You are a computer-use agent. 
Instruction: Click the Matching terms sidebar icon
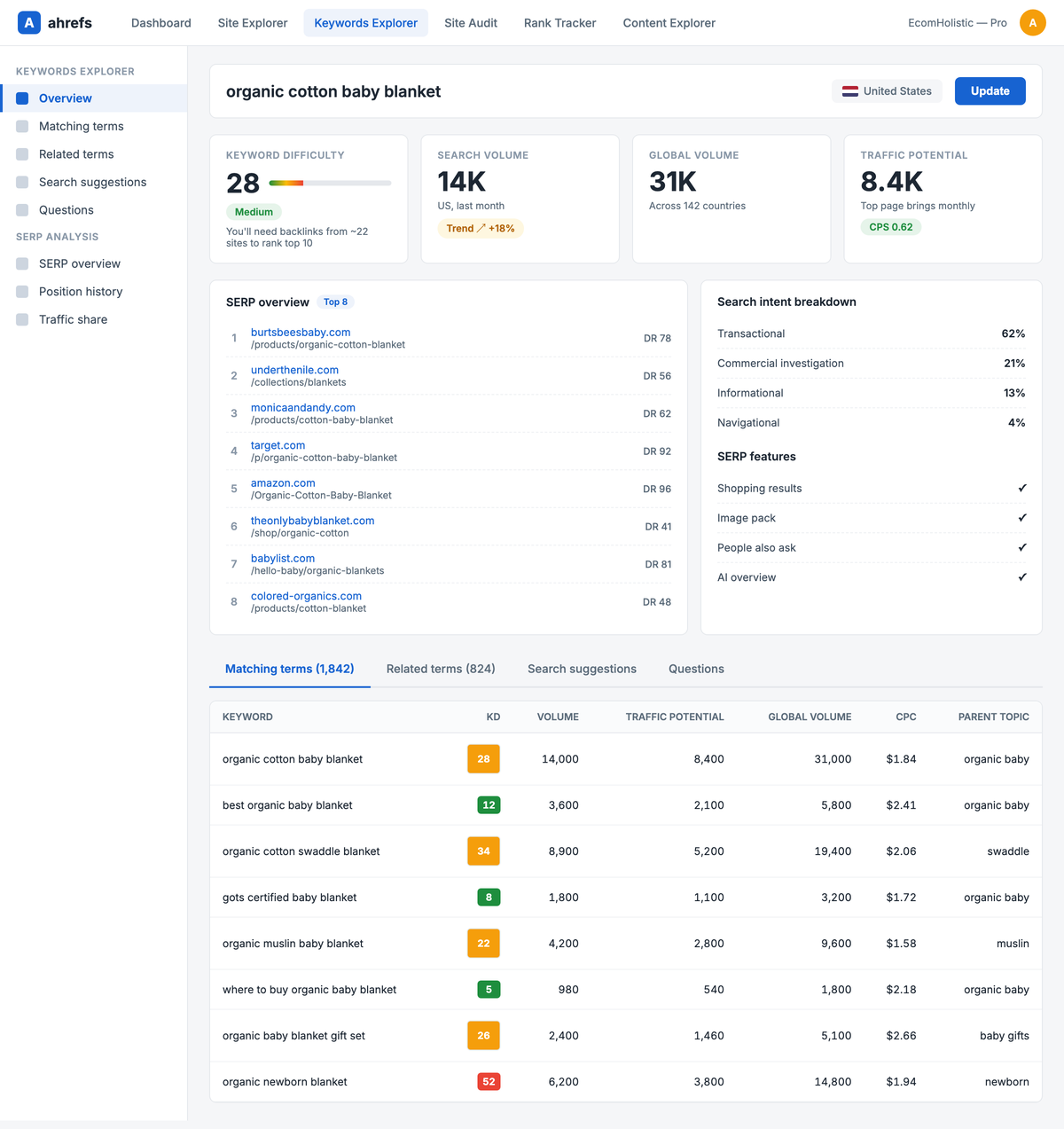pyautogui.click(x=22, y=126)
